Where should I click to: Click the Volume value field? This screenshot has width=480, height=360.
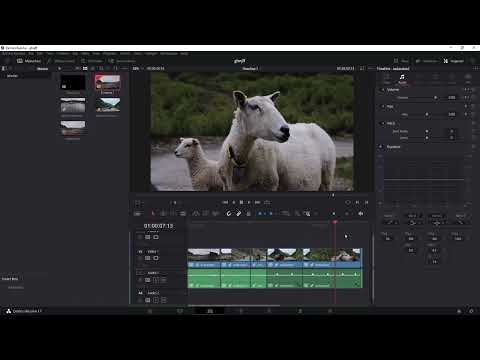pyautogui.click(x=452, y=98)
